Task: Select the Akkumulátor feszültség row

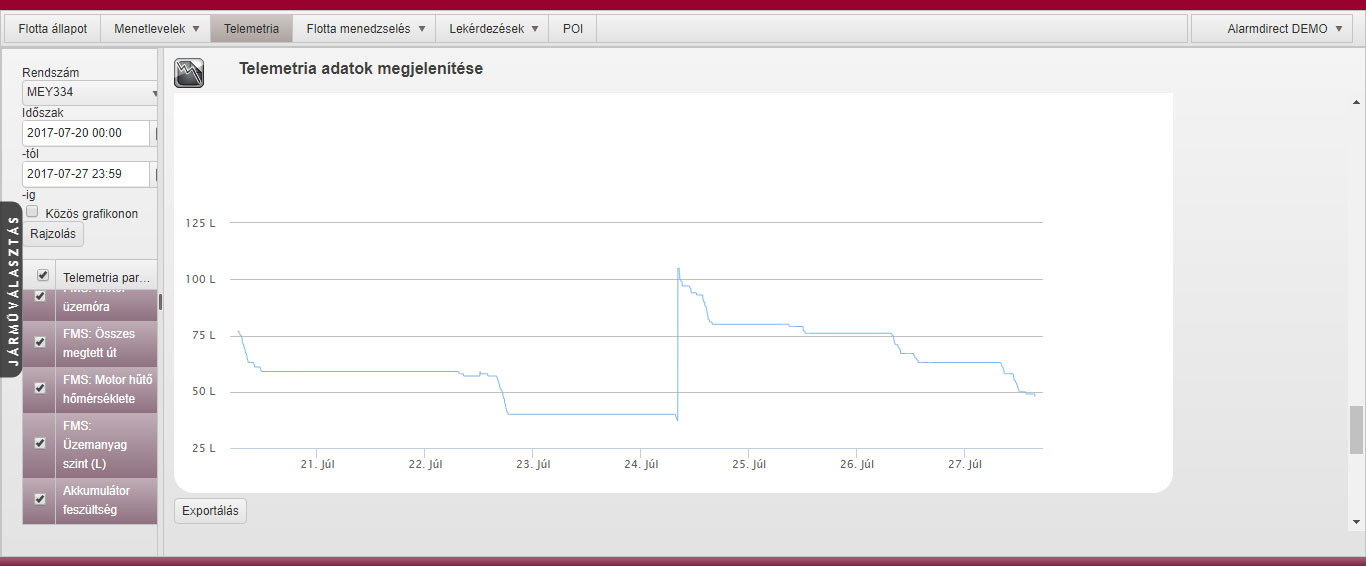Action: 90,501
